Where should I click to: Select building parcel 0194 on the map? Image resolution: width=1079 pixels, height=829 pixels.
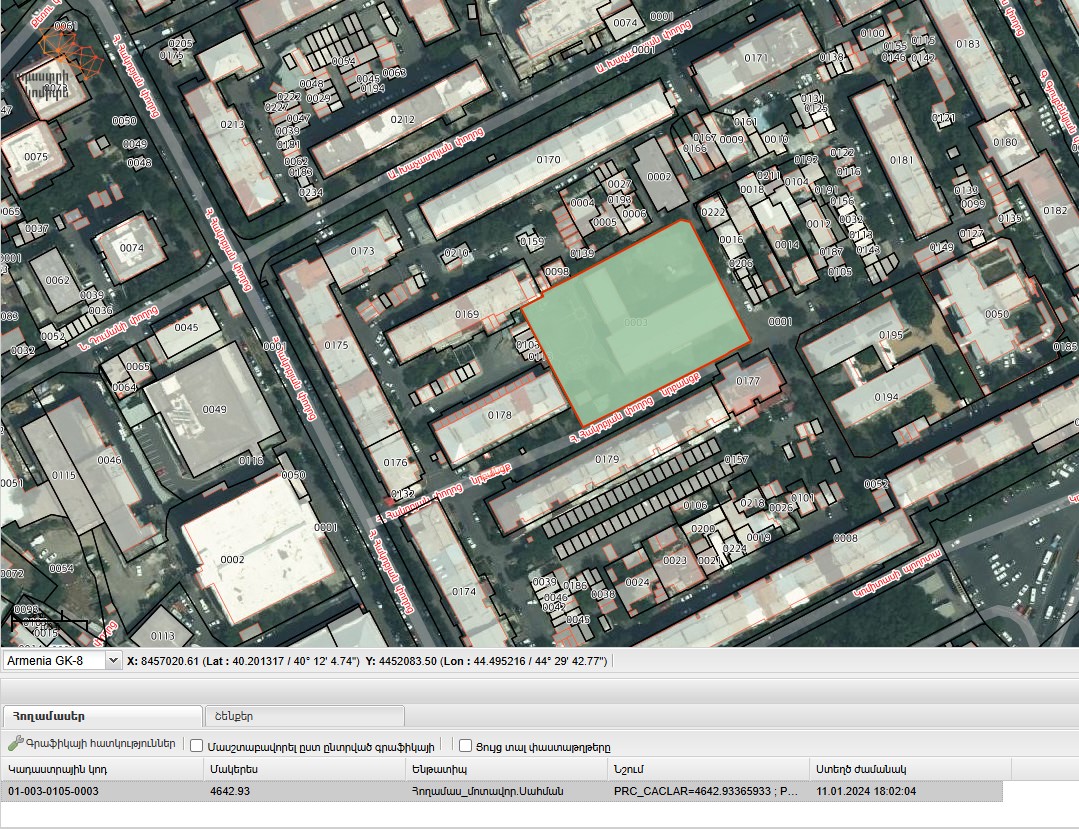[886, 397]
